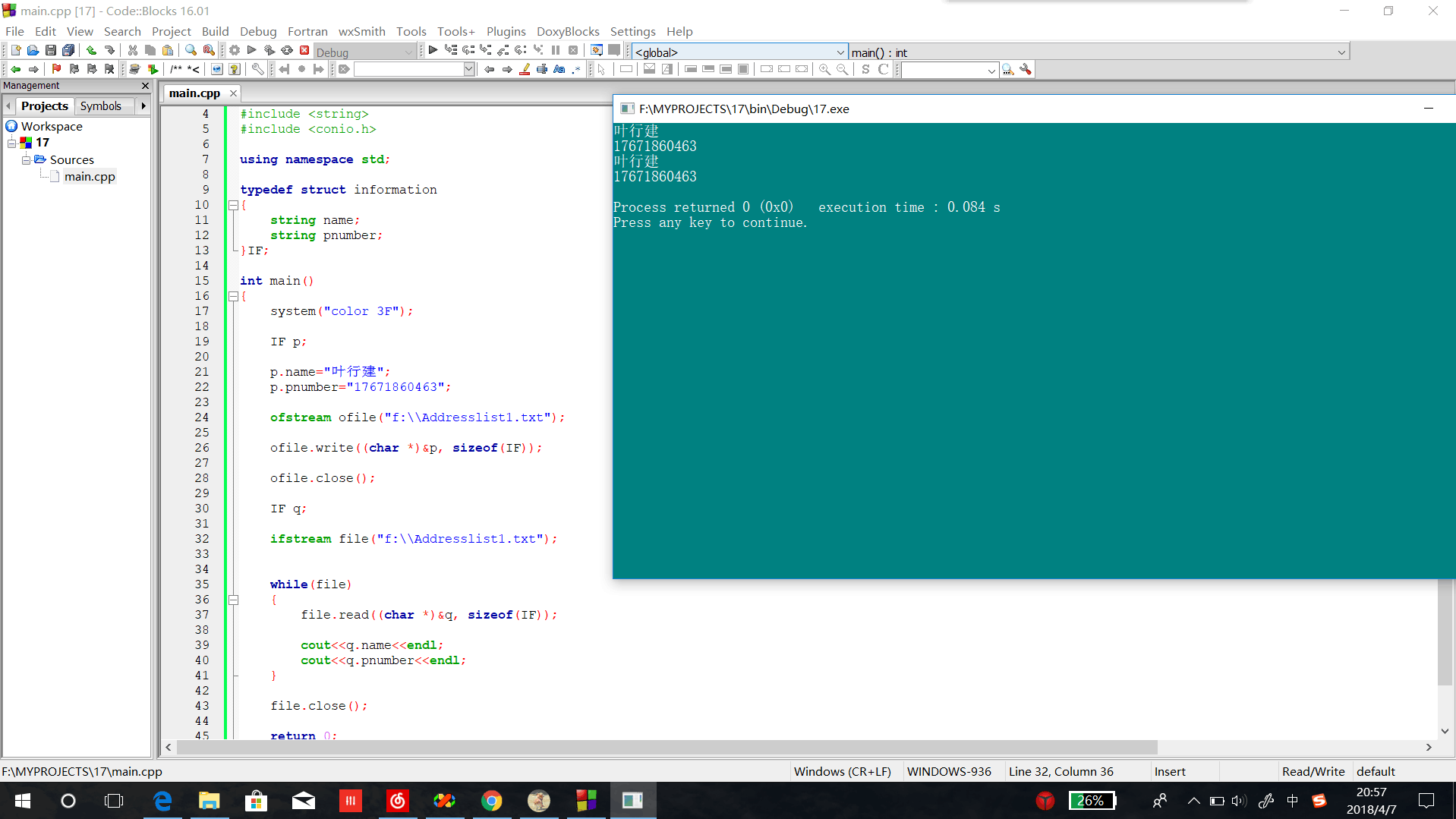Open the Plugins menu
1456x819 pixels.
(506, 31)
